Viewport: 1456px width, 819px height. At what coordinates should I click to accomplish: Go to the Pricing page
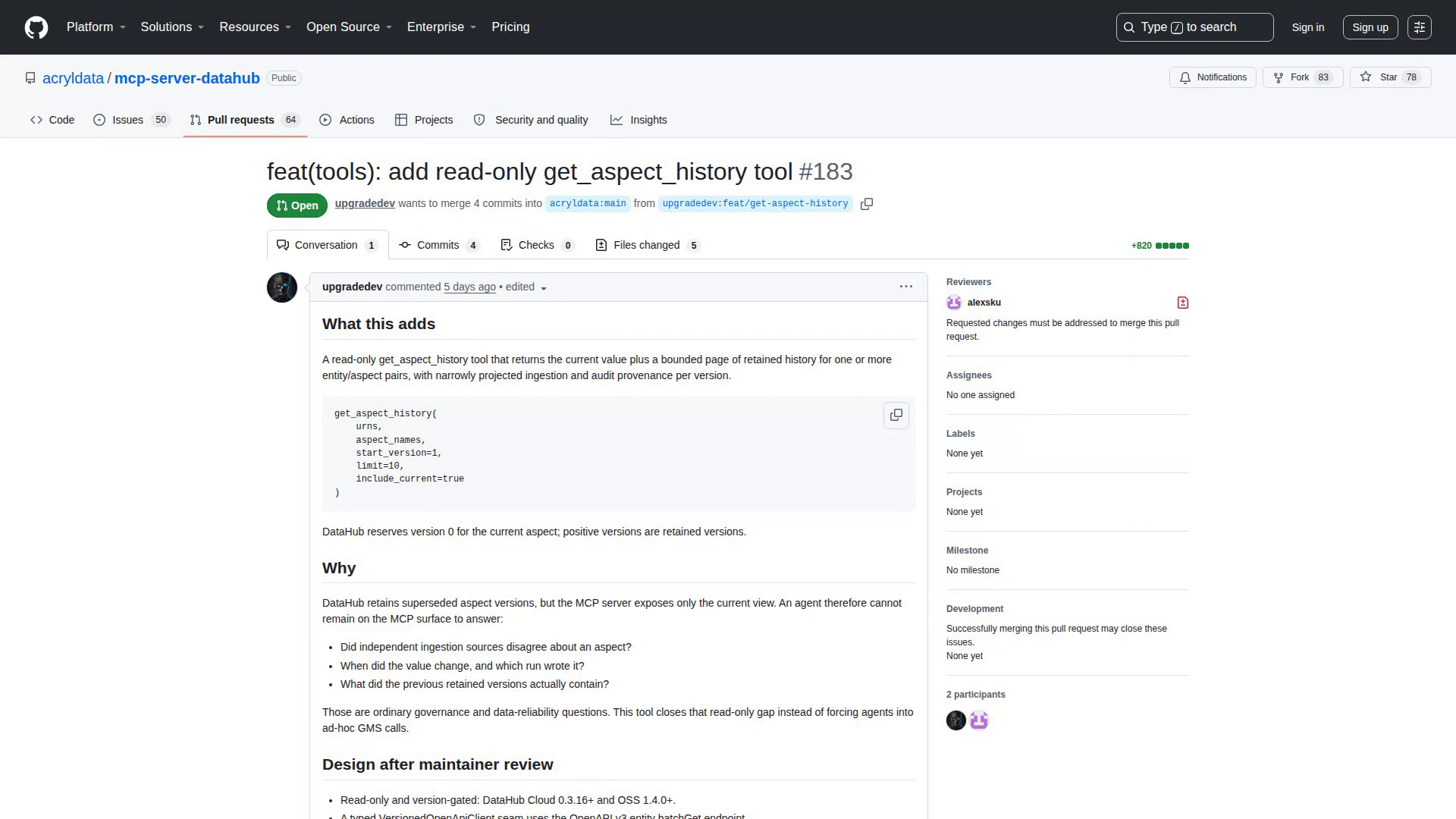click(x=510, y=27)
